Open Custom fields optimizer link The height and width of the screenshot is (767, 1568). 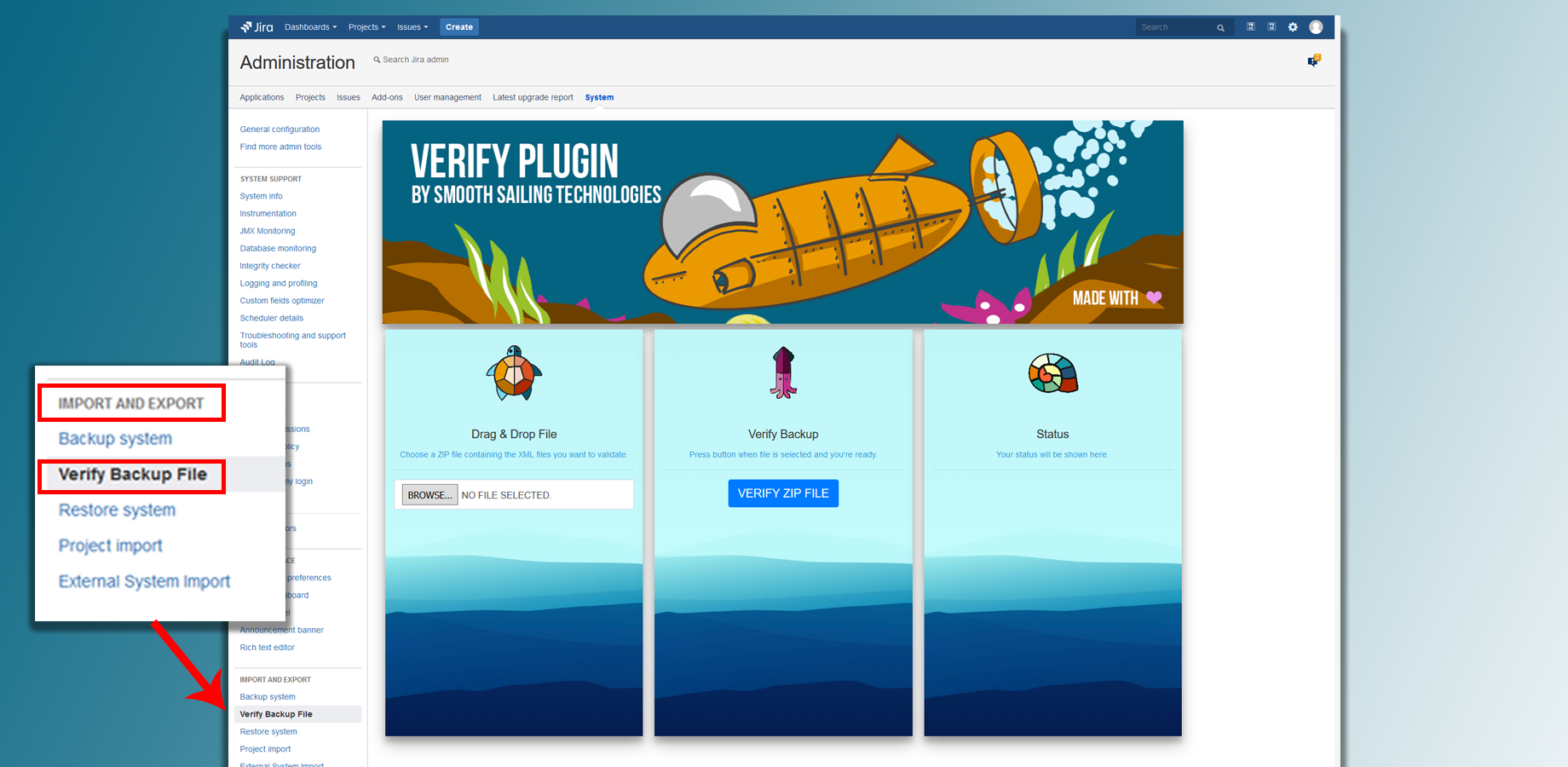coord(282,301)
